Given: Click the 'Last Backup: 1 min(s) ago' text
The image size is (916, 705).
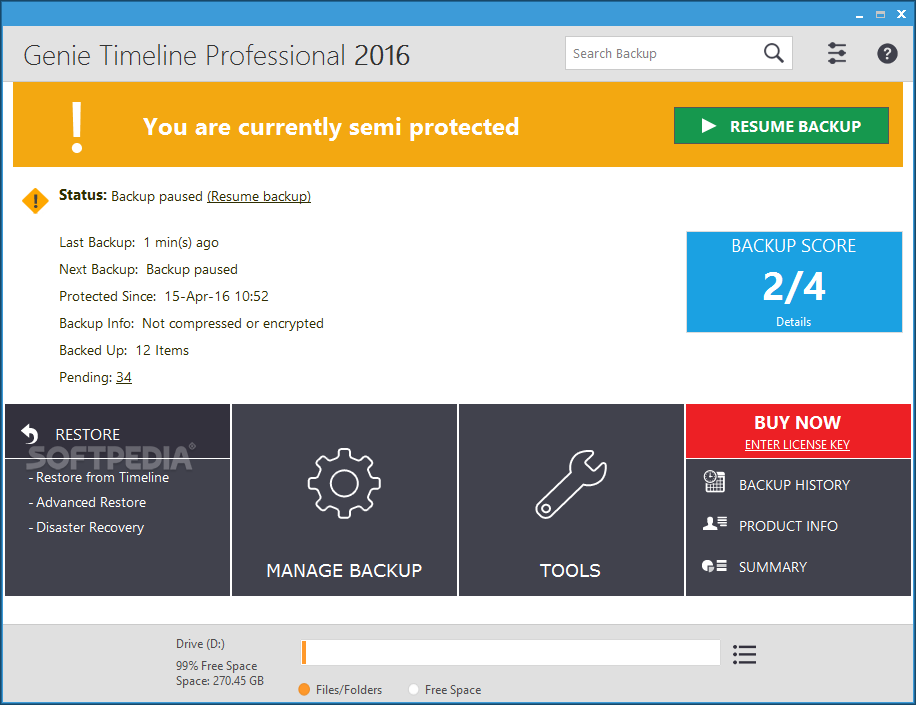Looking at the screenshot, I should [x=139, y=242].
